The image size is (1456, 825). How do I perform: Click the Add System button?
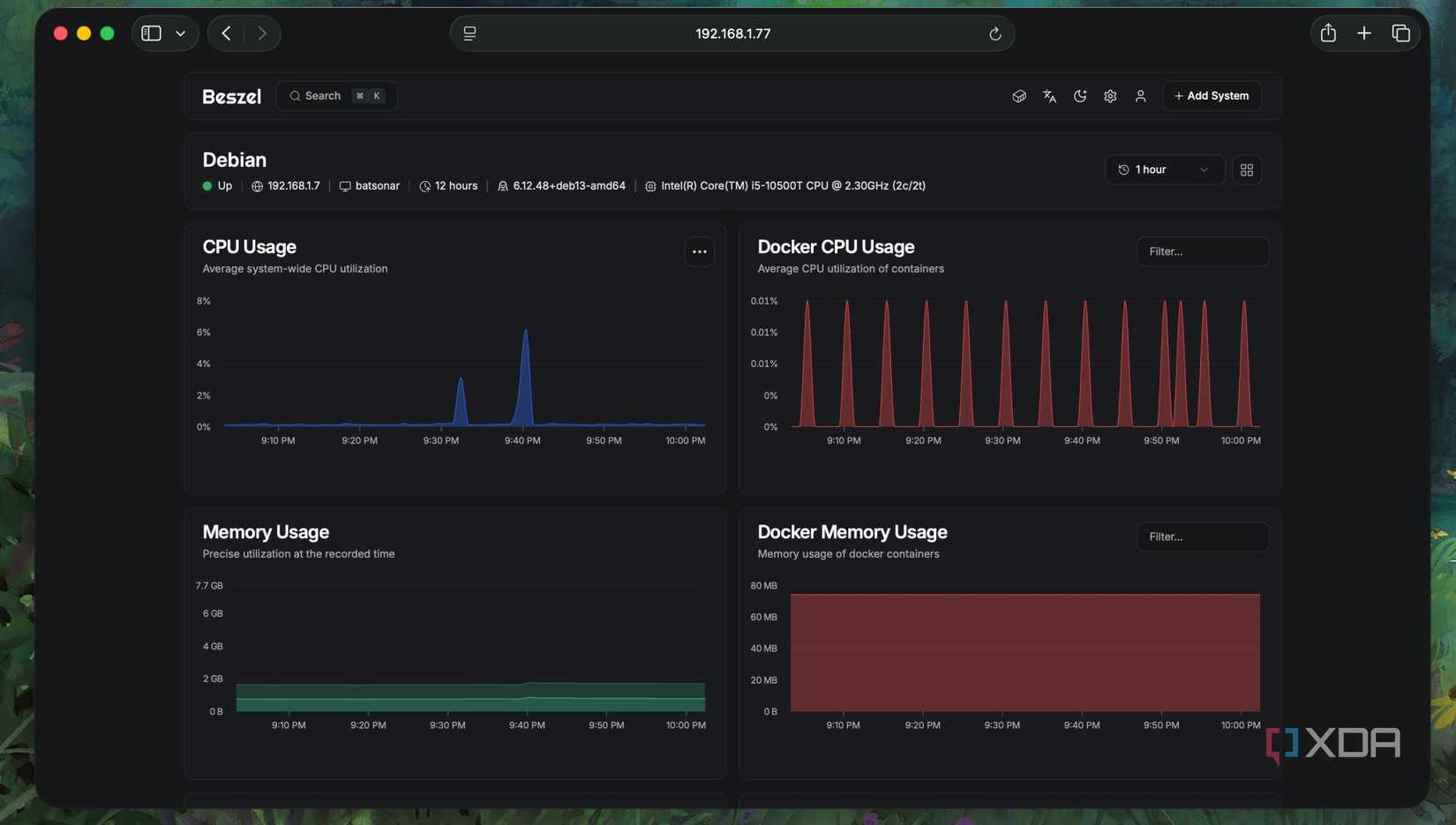point(1211,95)
